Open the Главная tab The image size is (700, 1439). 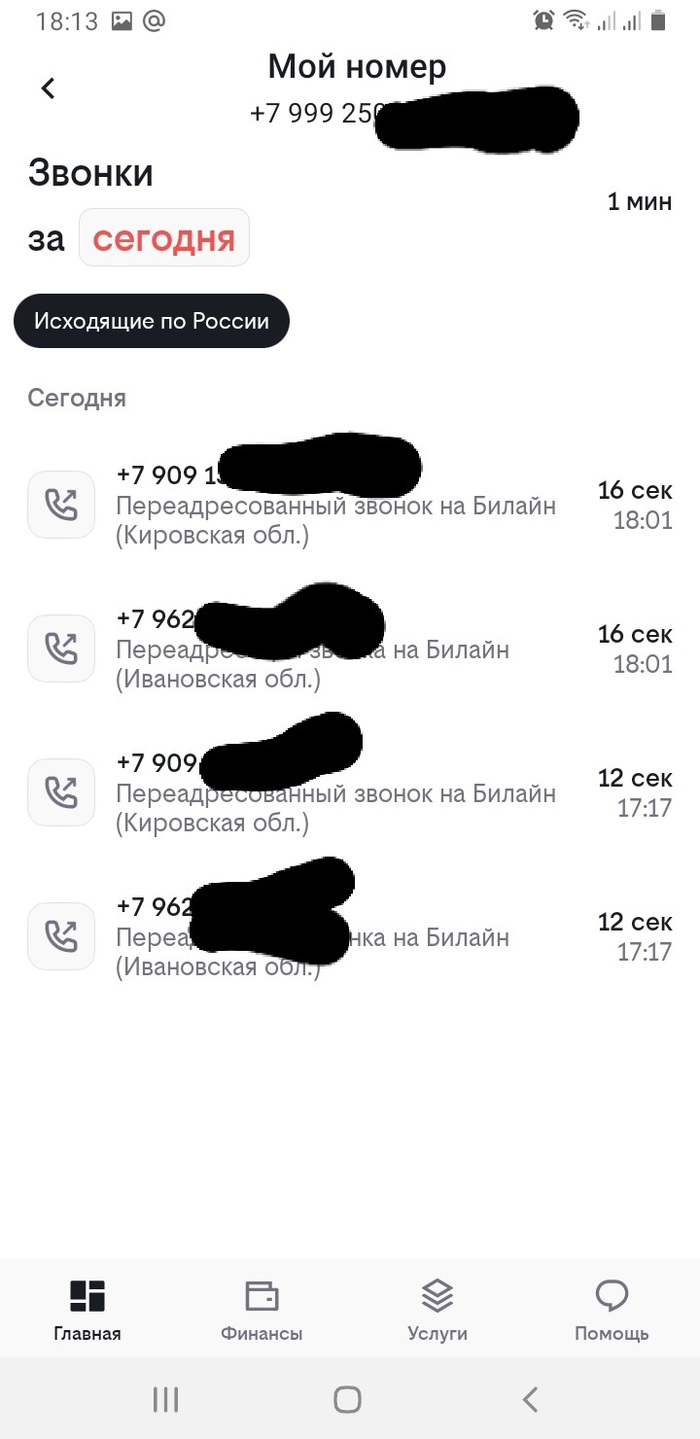[87, 1310]
